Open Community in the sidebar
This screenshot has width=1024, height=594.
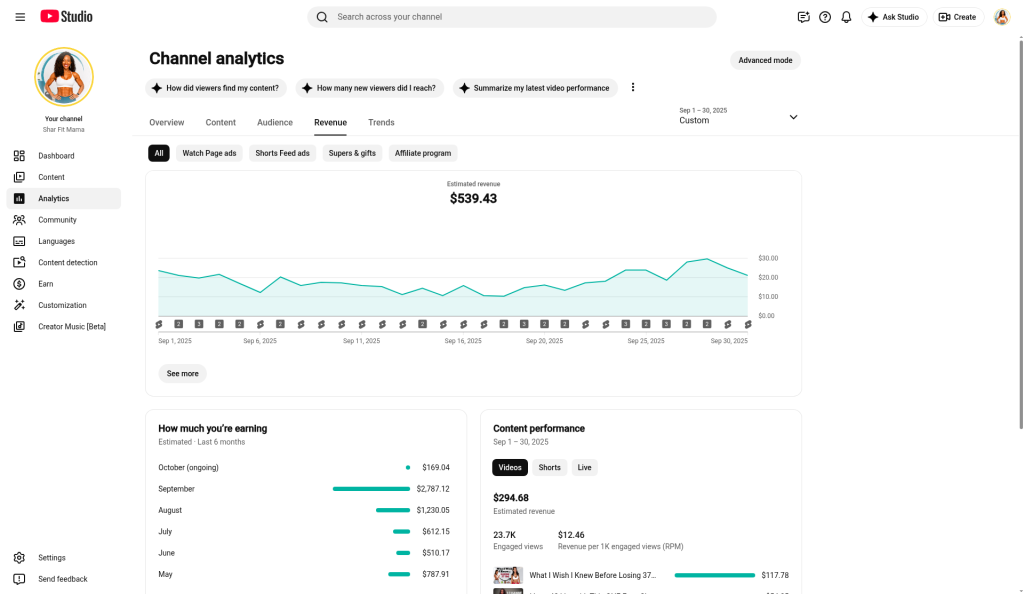click(64, 220)
